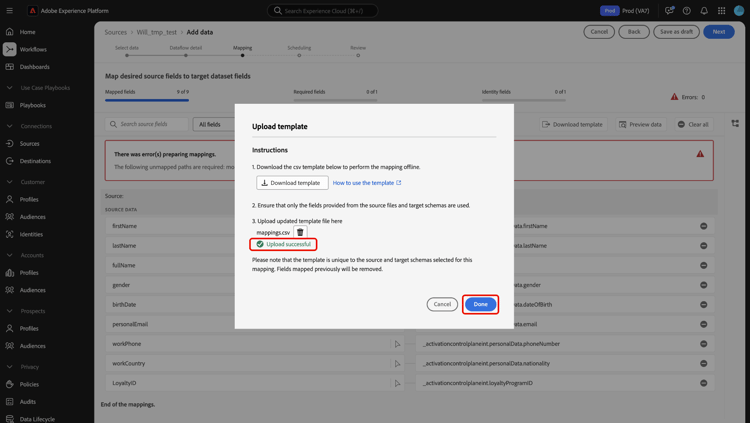Click the workPhone mapping arrow icon
Screen dimensions: 750x423
pyautogui.click(x=397, y=344)
